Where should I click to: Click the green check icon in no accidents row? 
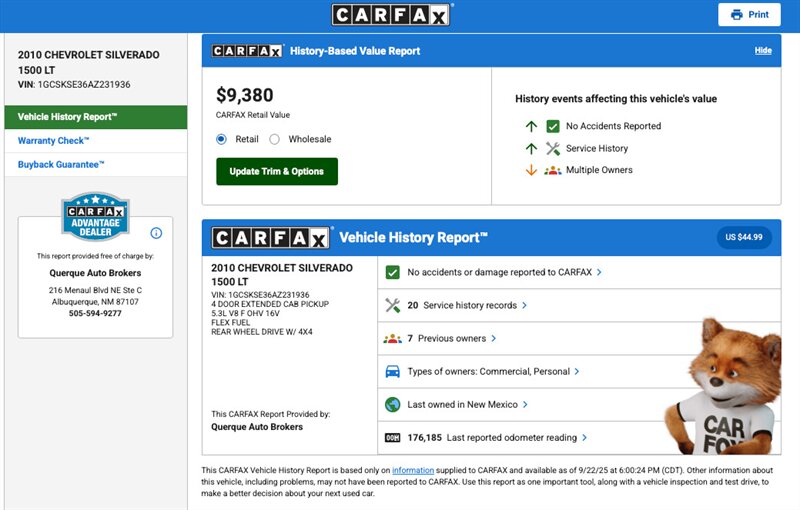point(392,272)
